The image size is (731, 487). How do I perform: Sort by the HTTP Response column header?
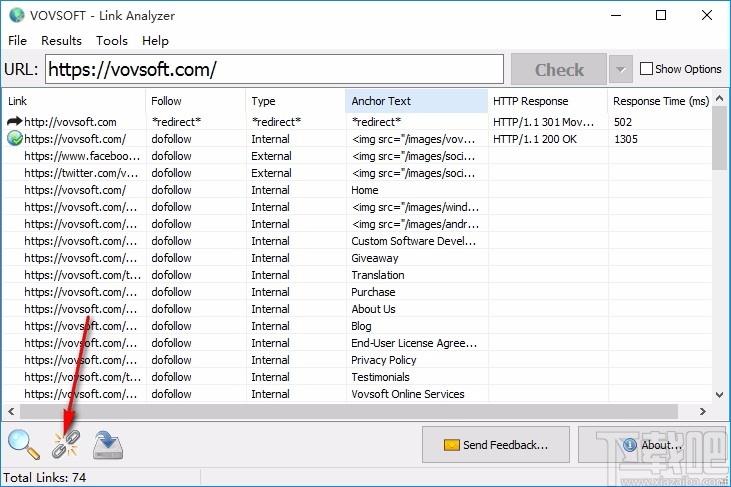pyautogui.click(x=548, y=101)
